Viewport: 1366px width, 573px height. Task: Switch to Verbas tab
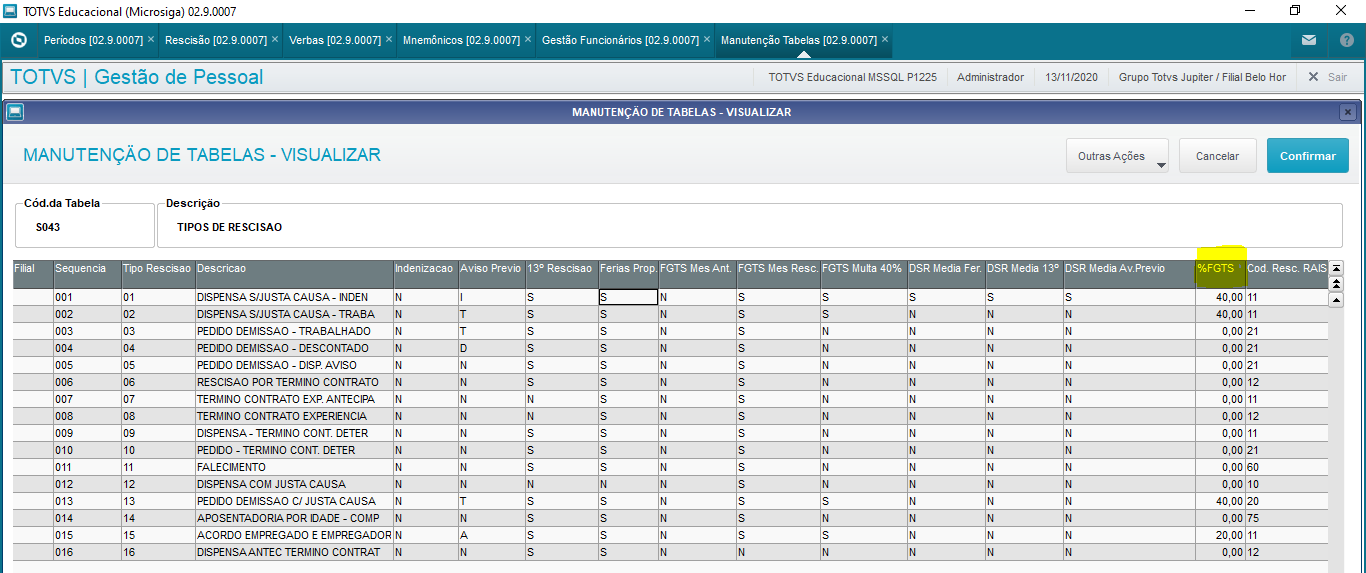(x=334, y=40)
